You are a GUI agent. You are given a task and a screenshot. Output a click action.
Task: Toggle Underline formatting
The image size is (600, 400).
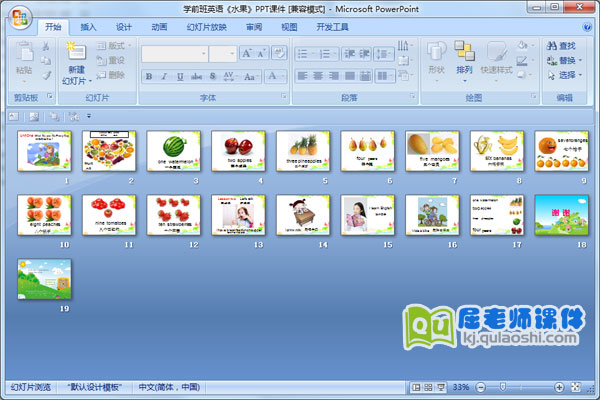[x=180, y=76]
